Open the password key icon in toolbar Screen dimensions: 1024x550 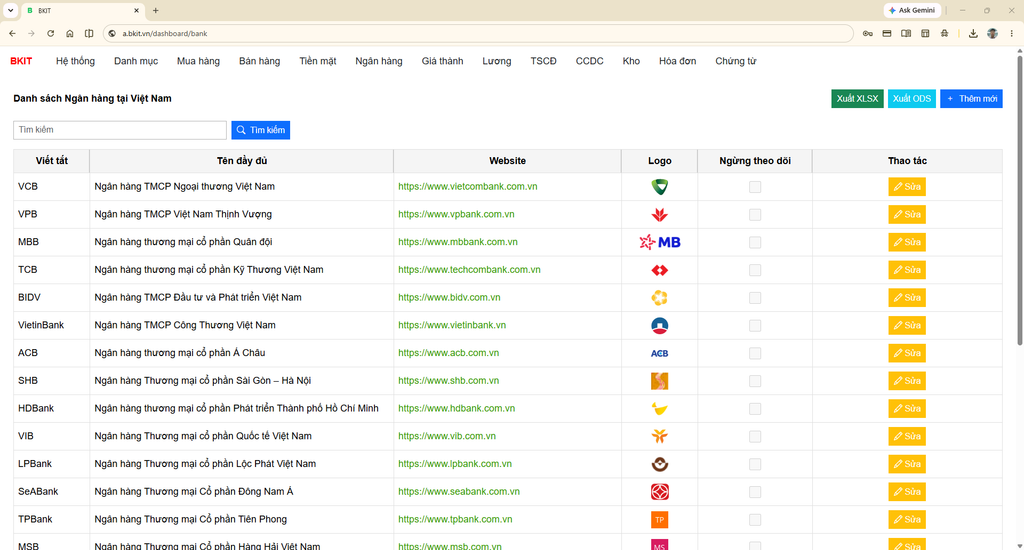[x=867, y=33]
